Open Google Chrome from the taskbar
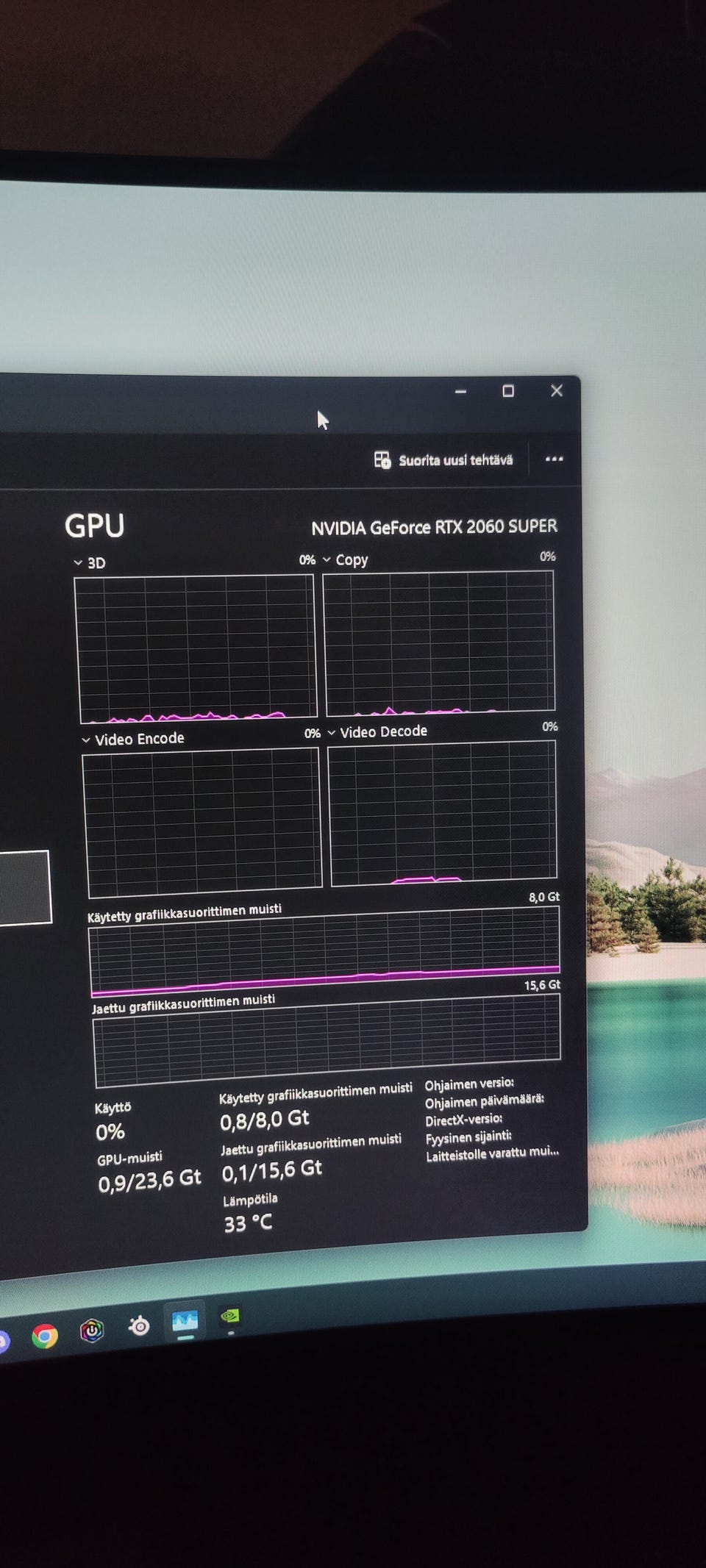 click(45, 1335)
